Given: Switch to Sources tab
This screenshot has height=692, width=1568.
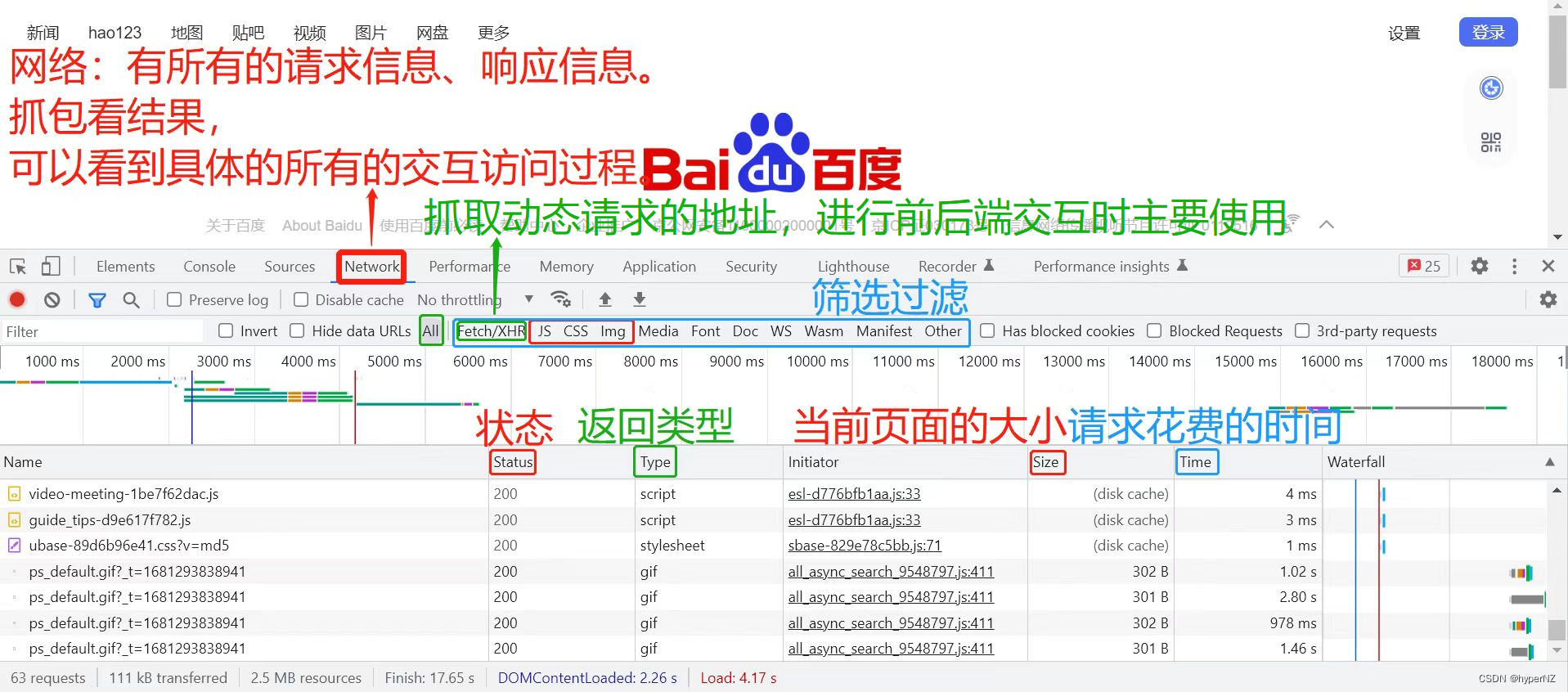Looking at the screenshot, I should tap(290, 266).
